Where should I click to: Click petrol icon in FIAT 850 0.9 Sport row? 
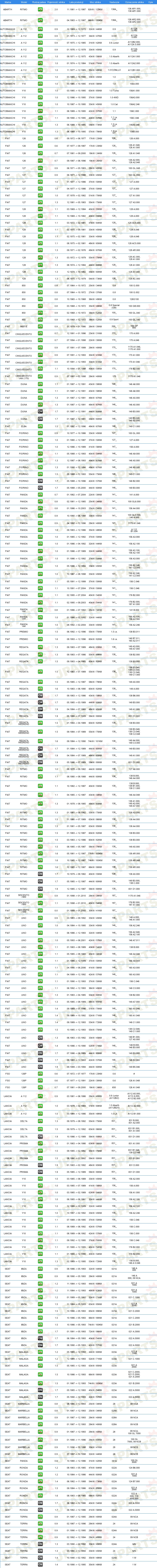[40, 319]
